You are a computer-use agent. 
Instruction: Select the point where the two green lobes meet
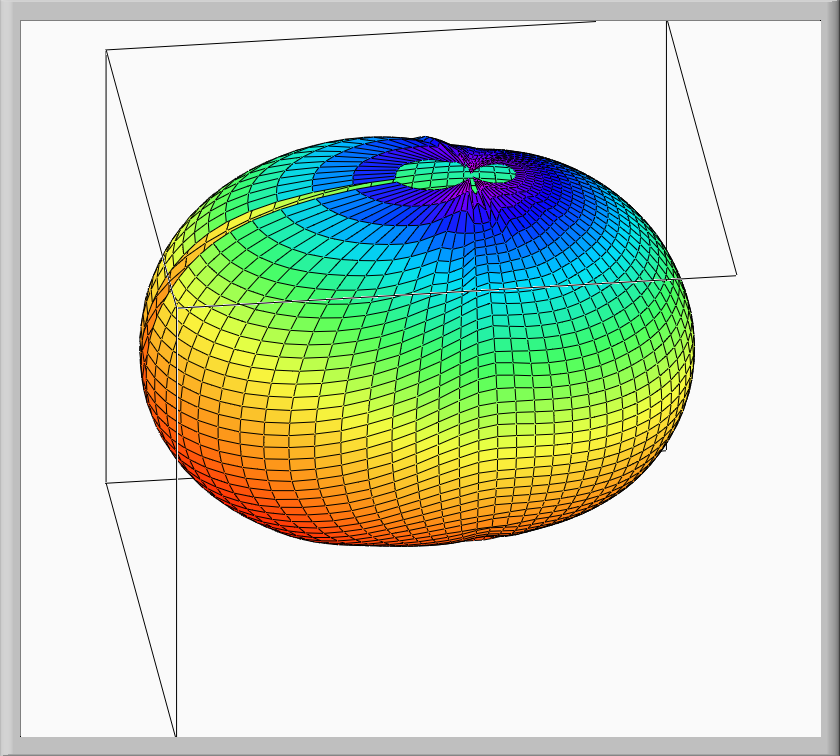coord(471,180)
